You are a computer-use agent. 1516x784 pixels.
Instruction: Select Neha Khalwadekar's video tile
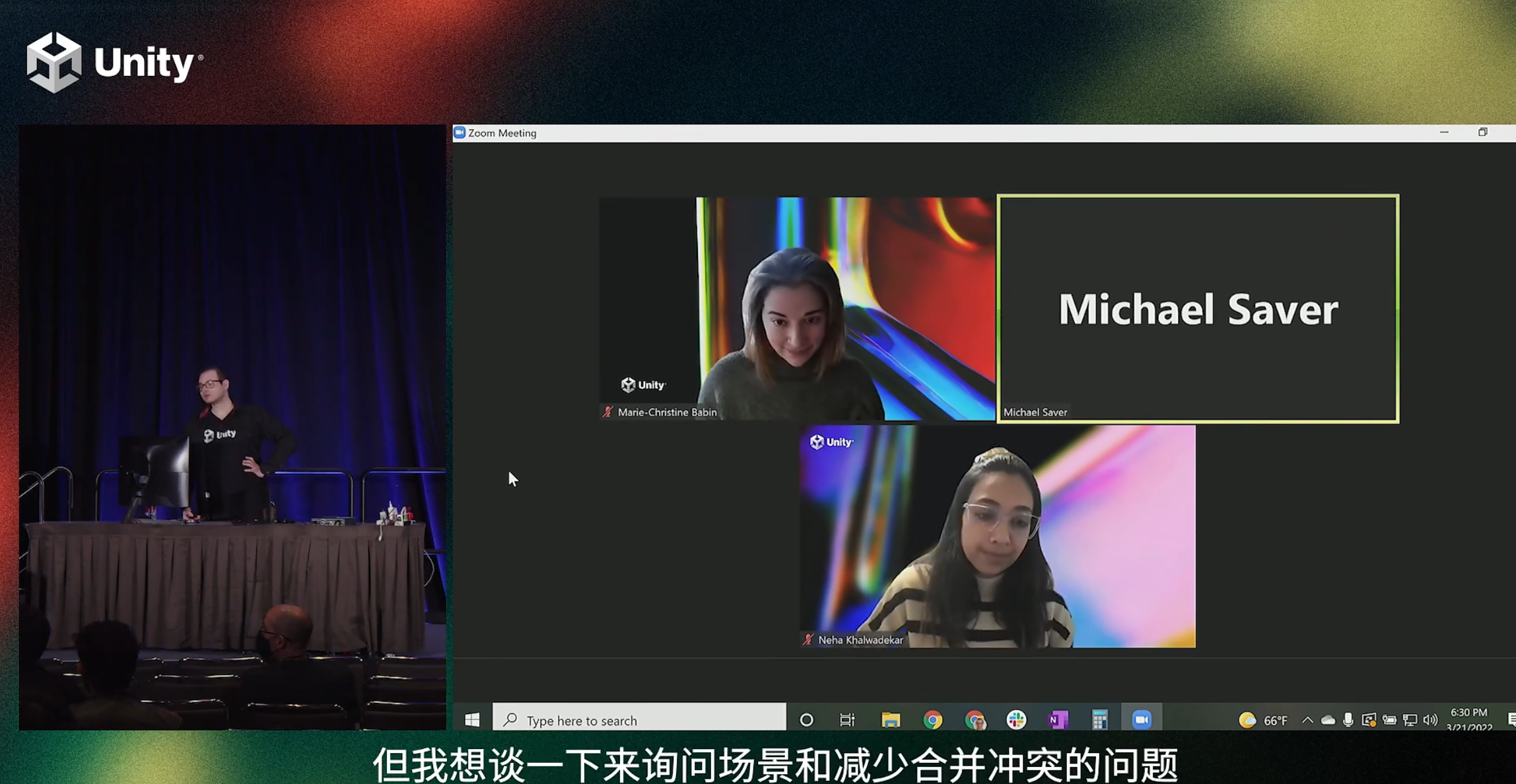click(998, 536)
